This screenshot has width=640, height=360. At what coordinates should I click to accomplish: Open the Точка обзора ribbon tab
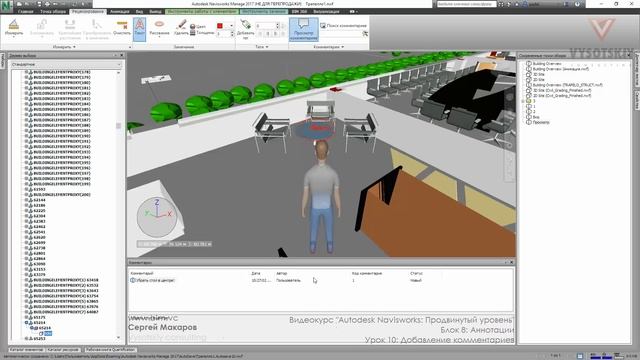click(x=53, y=12)
